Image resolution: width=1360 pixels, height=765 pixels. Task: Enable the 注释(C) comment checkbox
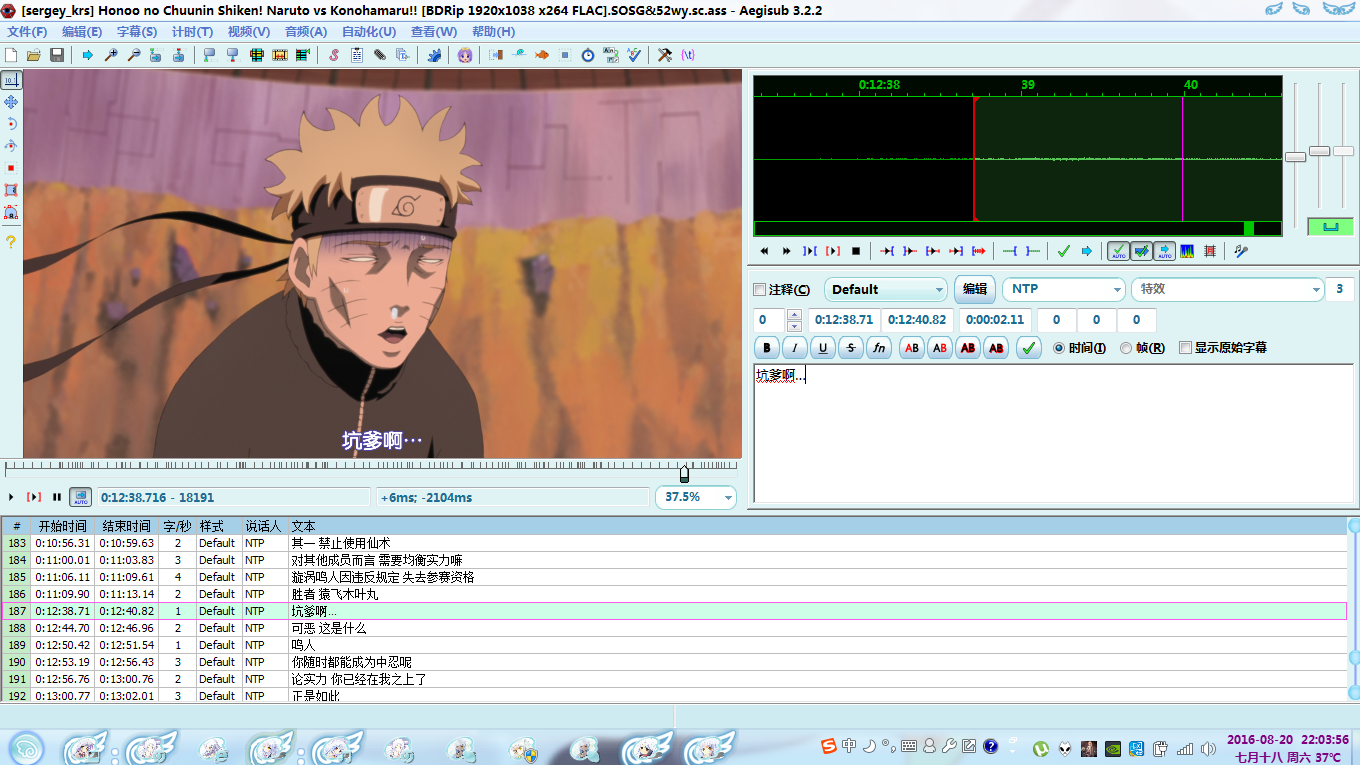(759, 290)
